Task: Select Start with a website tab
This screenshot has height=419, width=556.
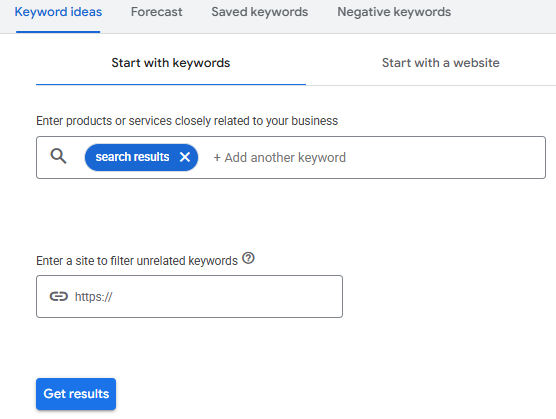Action: pyautogui.click(x=440, y=63)
